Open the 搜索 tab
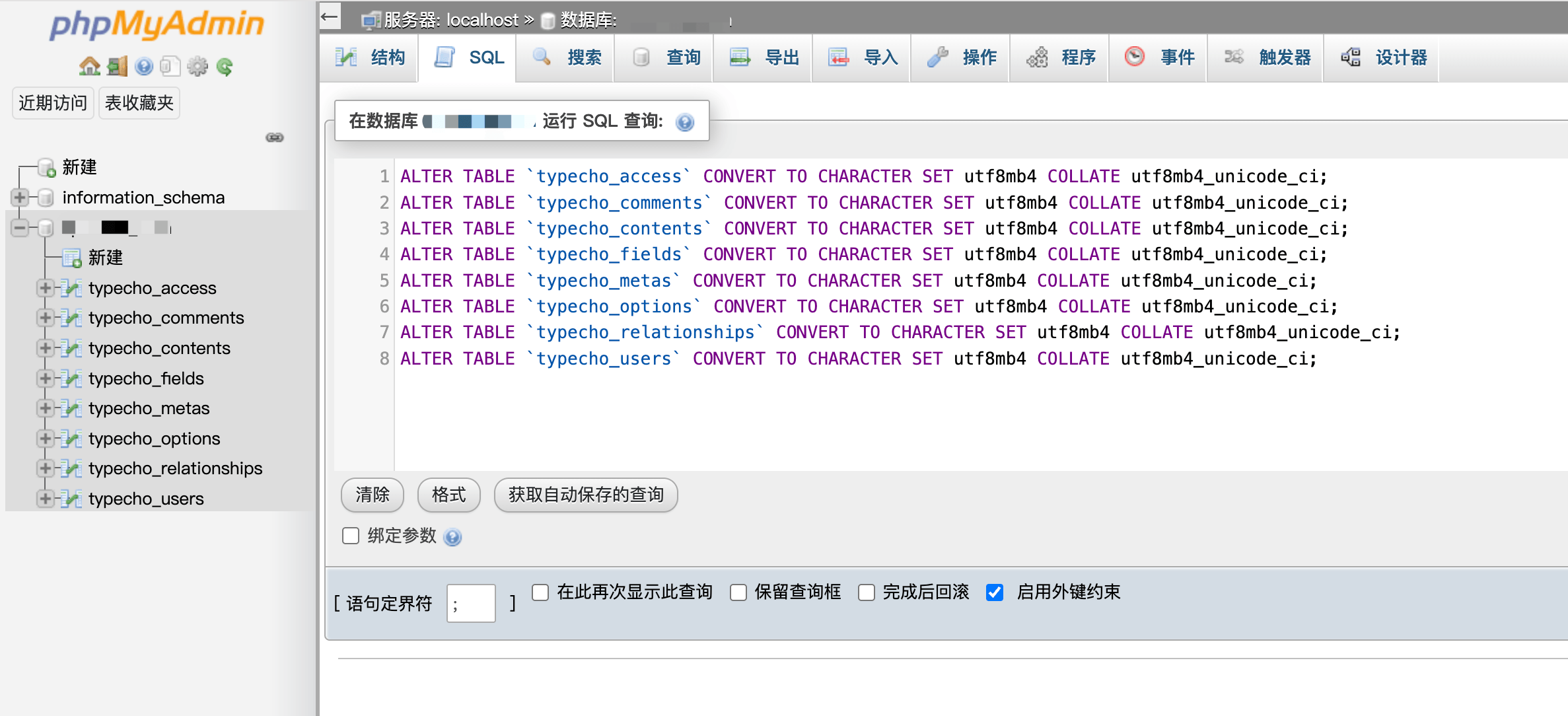 tap(565, 57)
